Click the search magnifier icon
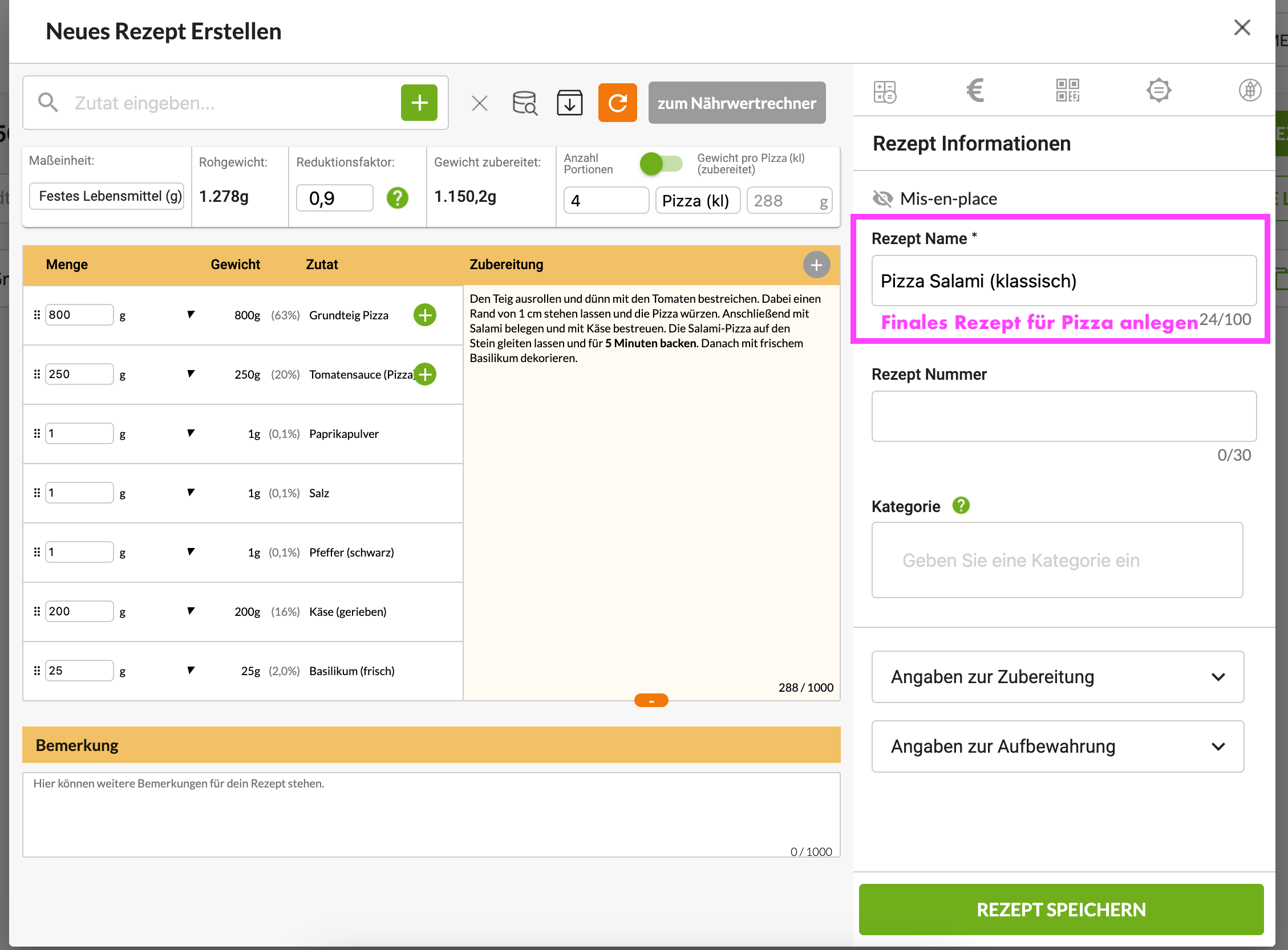The image size is (1288, 950). click(48, 103)
